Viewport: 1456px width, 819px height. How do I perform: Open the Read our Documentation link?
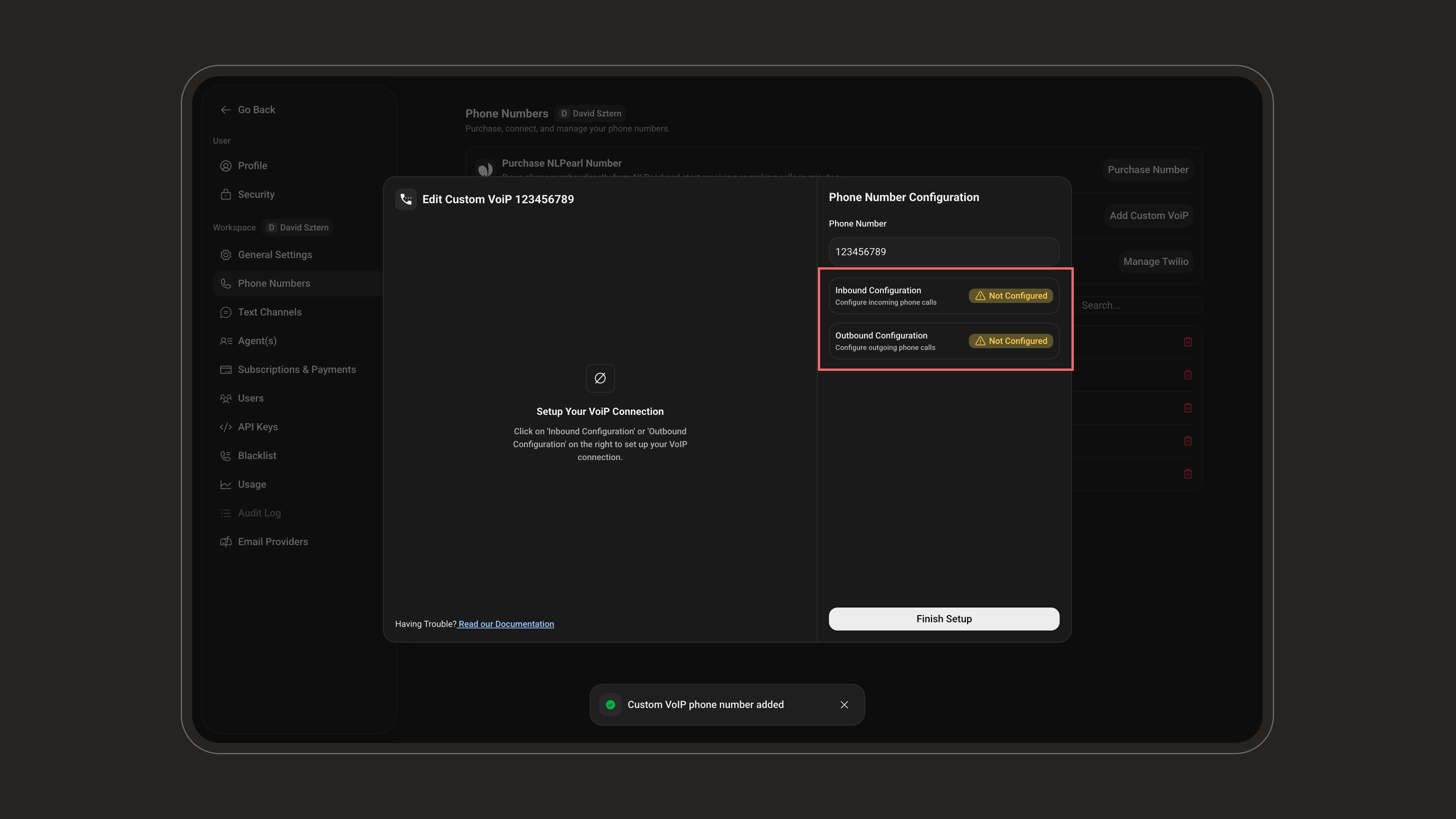[x=506, y=624]
